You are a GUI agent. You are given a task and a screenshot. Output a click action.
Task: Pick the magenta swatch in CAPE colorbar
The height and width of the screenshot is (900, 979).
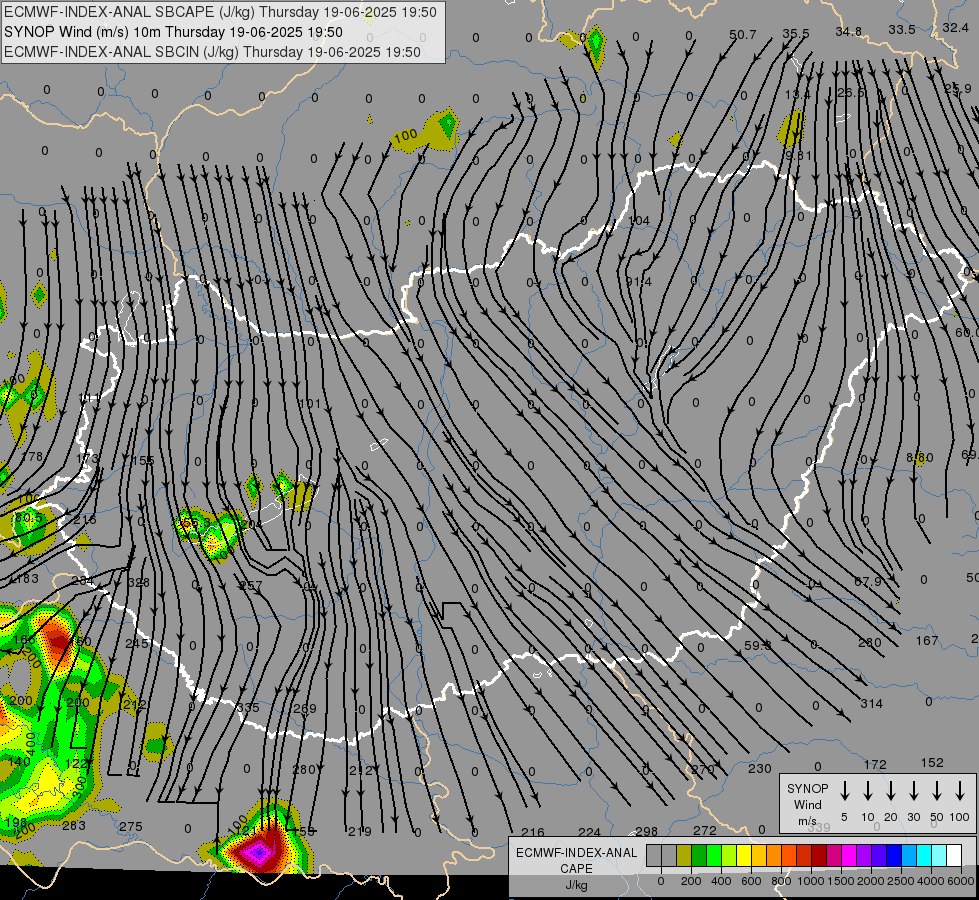coord(849,855)
